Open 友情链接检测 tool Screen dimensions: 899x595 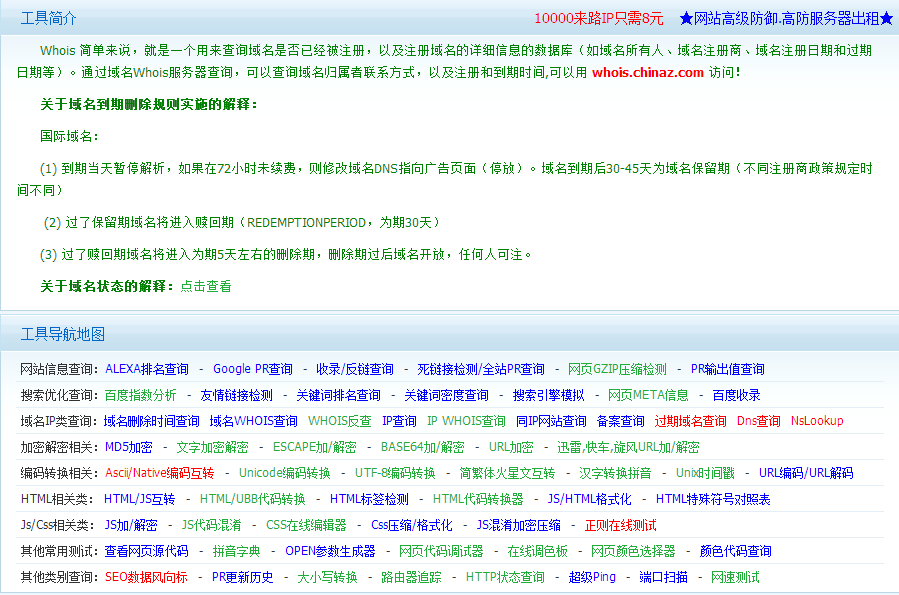(236, 395)
